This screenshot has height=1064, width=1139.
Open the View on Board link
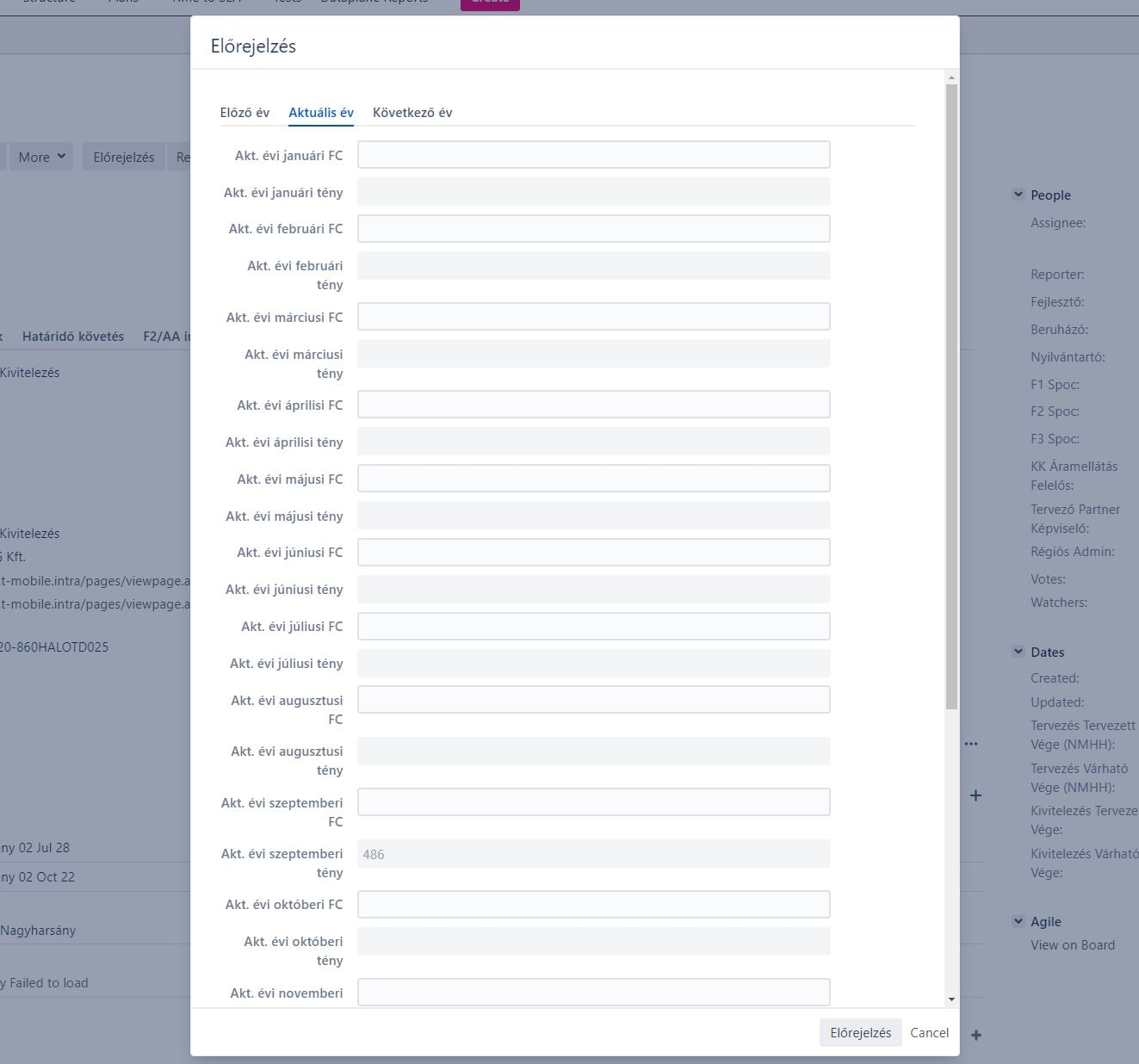tap(1073, 945)
